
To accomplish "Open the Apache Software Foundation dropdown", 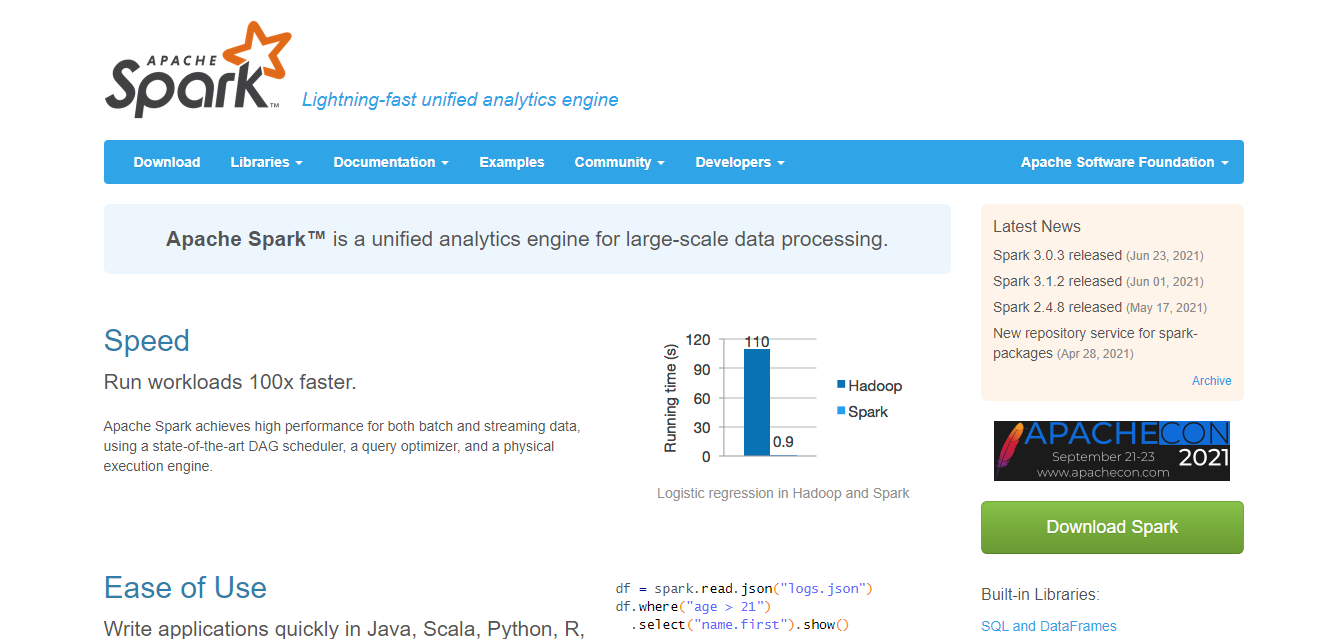I will pyautogui.click(x=1124, y=162).
